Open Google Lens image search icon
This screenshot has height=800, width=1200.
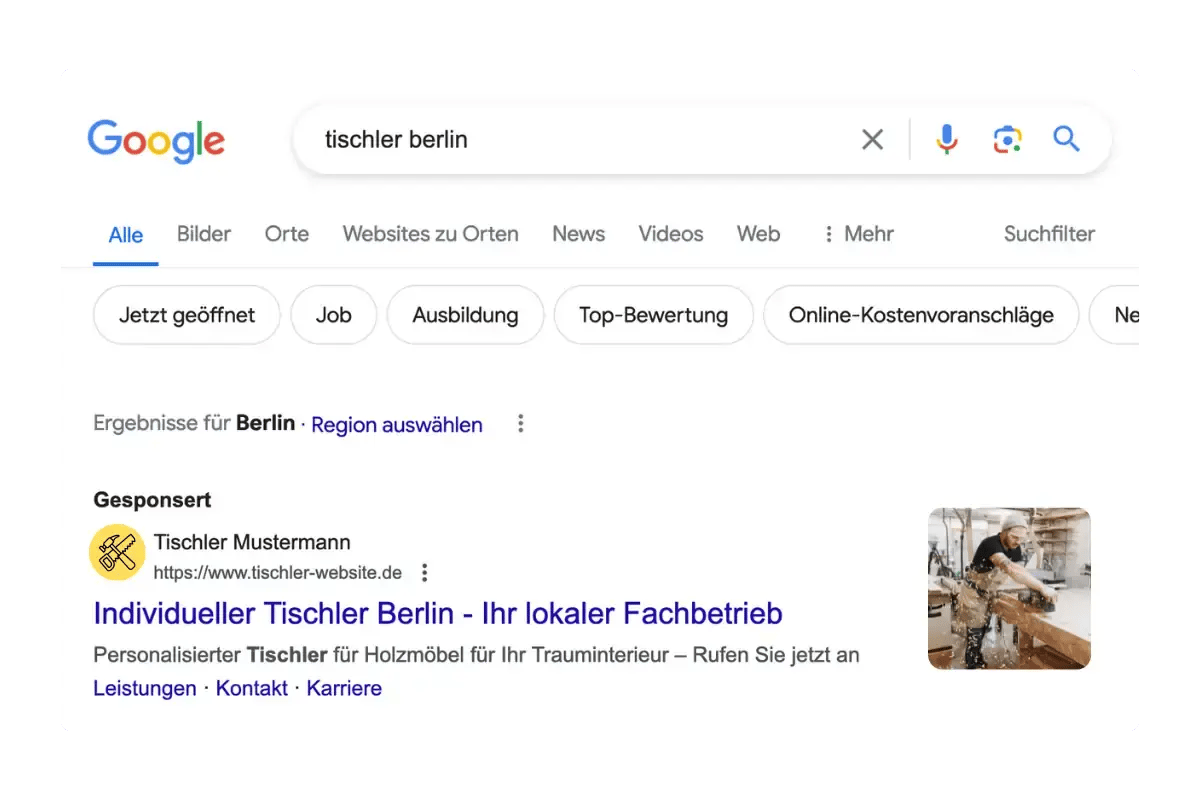click(1007, 140)
